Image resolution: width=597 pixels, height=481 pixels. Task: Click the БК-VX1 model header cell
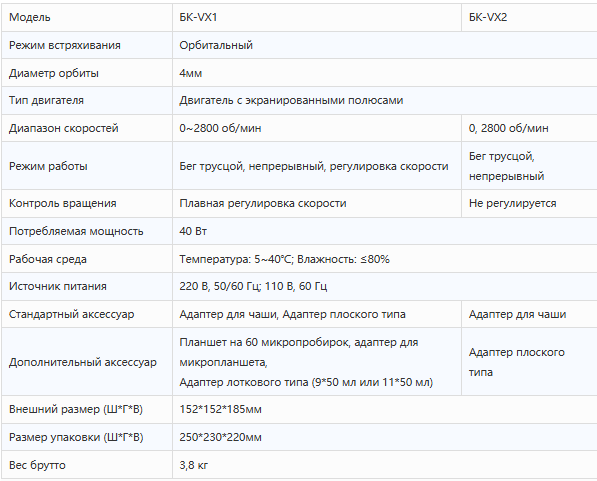pyautogui.click(x=317, y=18)
